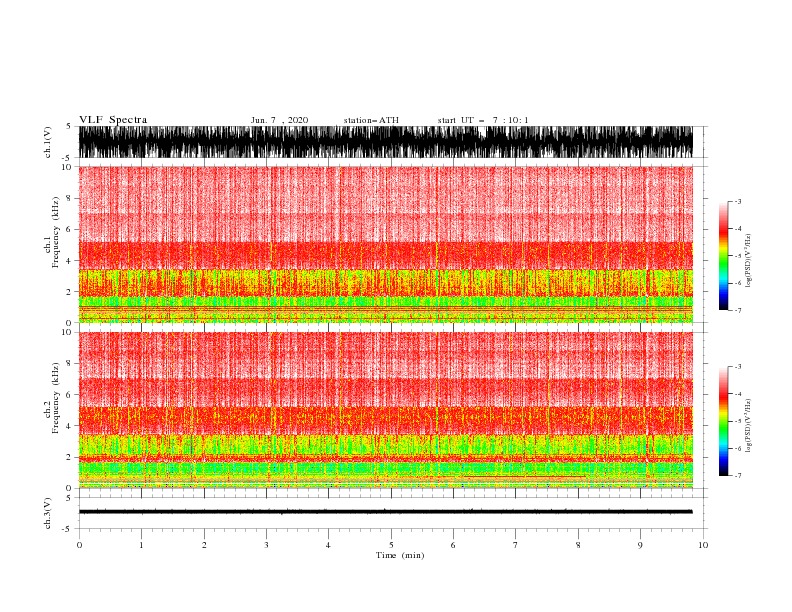Click time axis tick label "10"

(703, 545)
